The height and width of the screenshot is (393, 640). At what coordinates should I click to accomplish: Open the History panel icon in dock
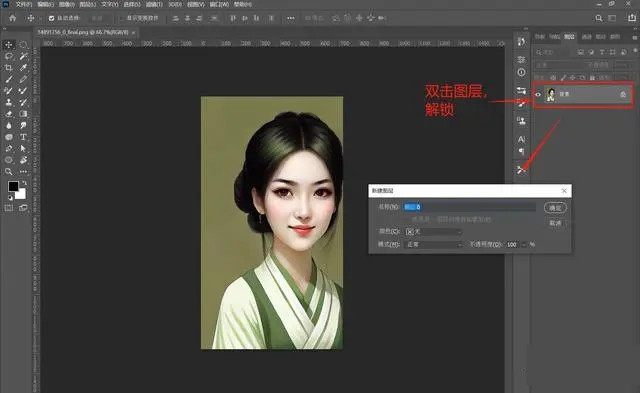point(521,42)
